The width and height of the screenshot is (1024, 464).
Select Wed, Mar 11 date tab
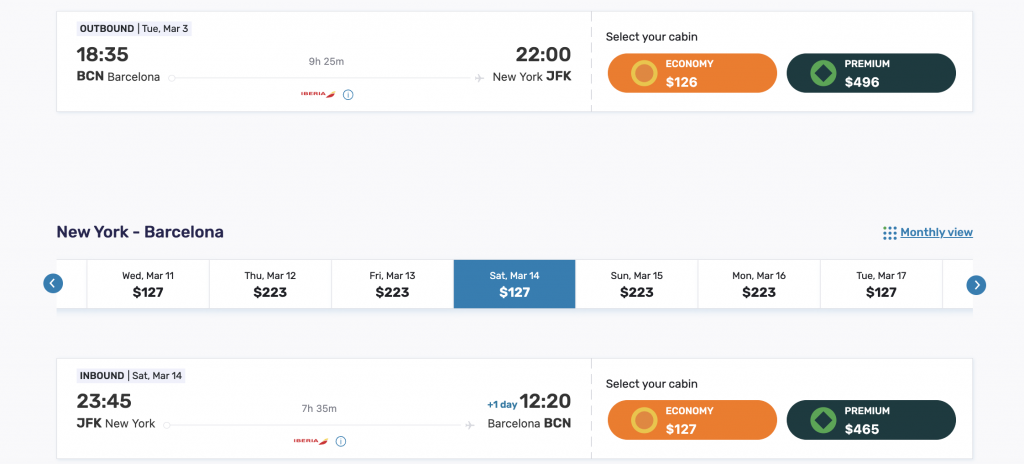point(148,284)
